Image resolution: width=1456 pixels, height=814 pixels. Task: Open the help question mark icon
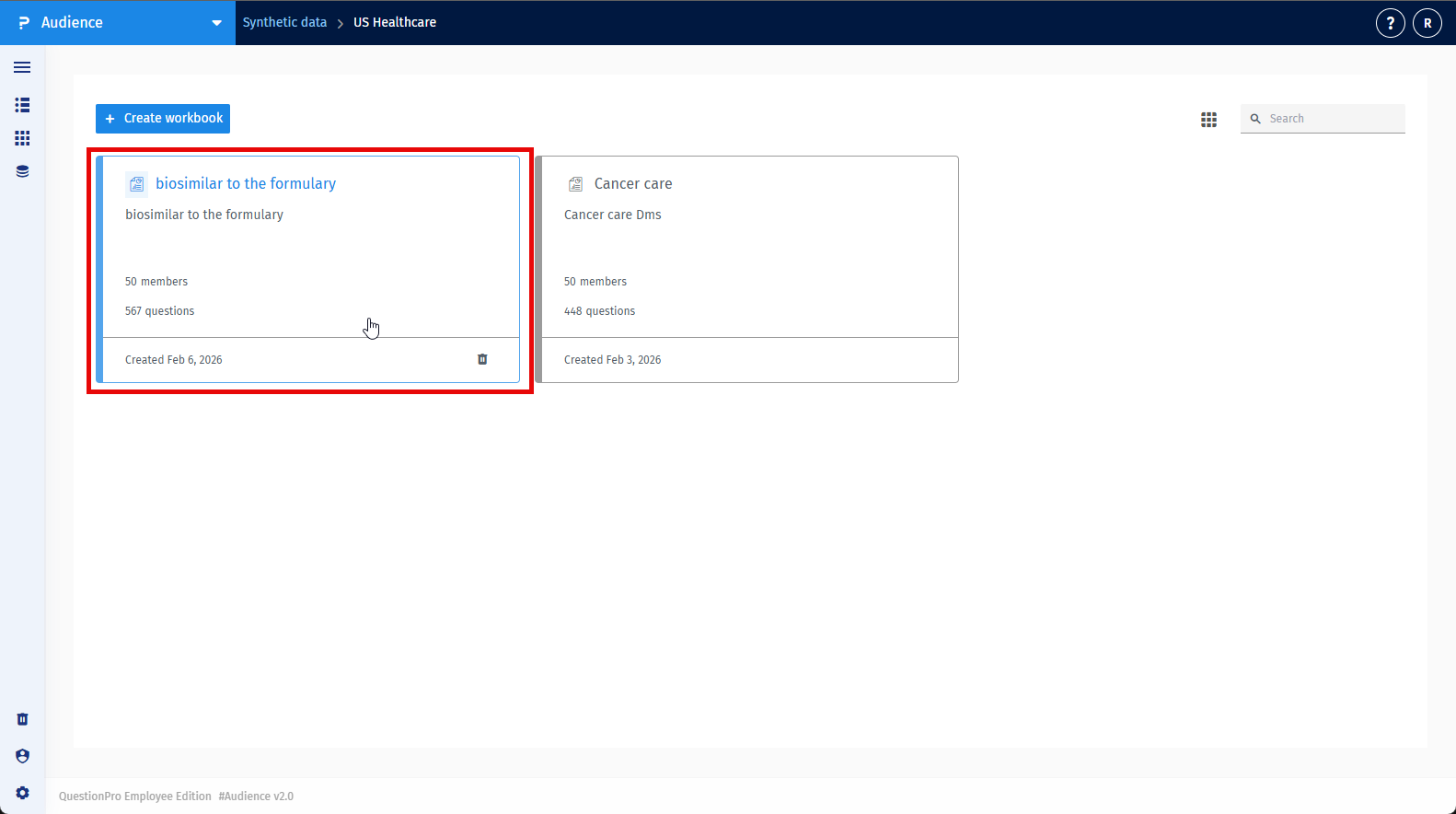point(1390,23)
